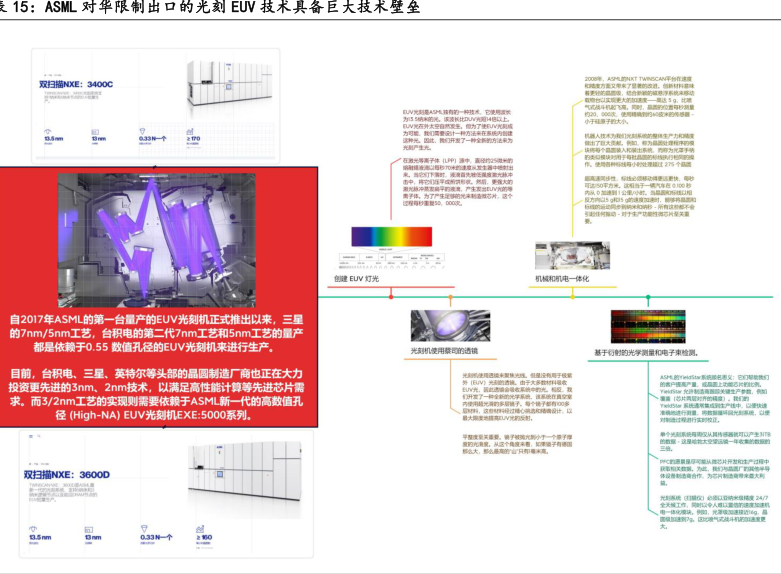The image size is (781, 574).
Task: Click the numerical aperture icon in the 3600D card
Action: click(x=144, y=529)
